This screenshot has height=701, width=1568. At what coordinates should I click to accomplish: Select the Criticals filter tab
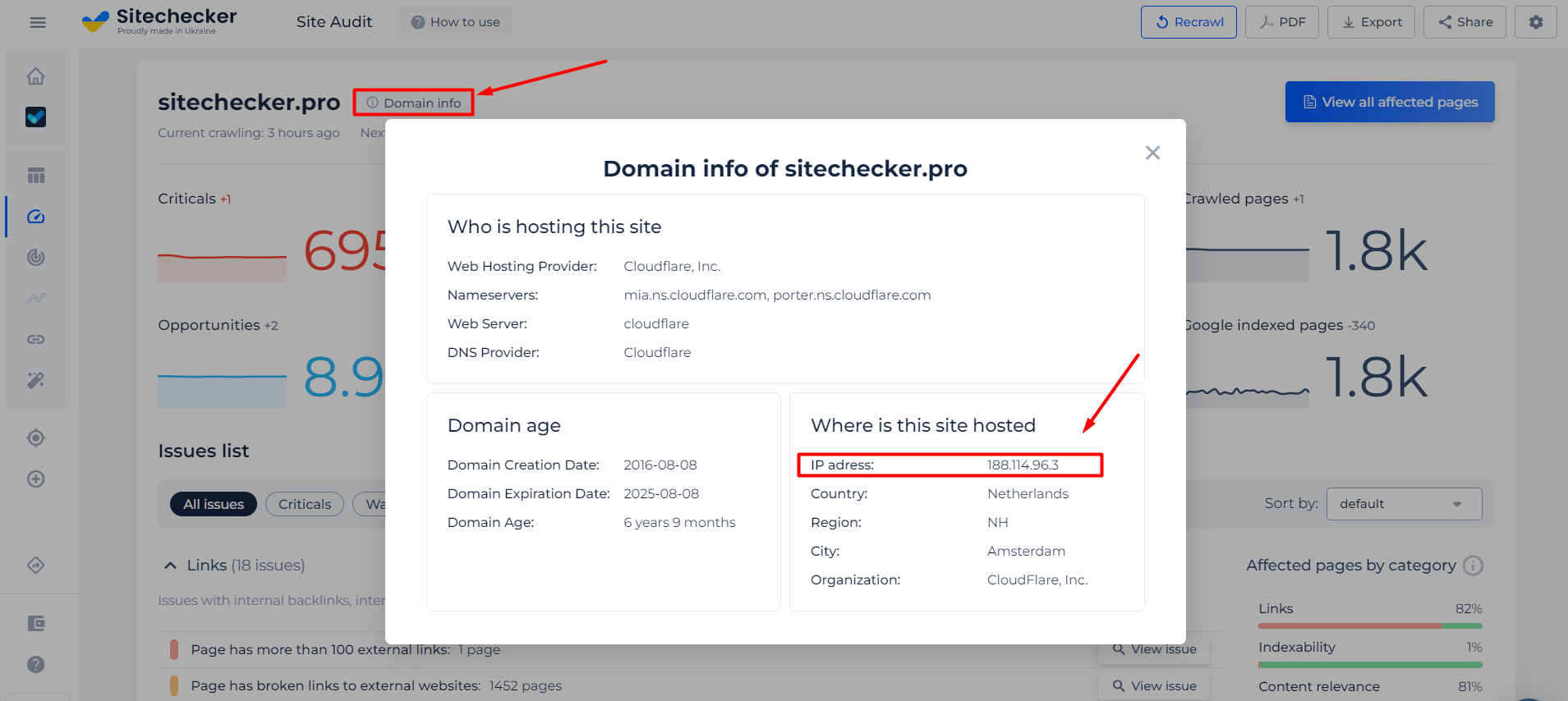(x=305, y=504)
